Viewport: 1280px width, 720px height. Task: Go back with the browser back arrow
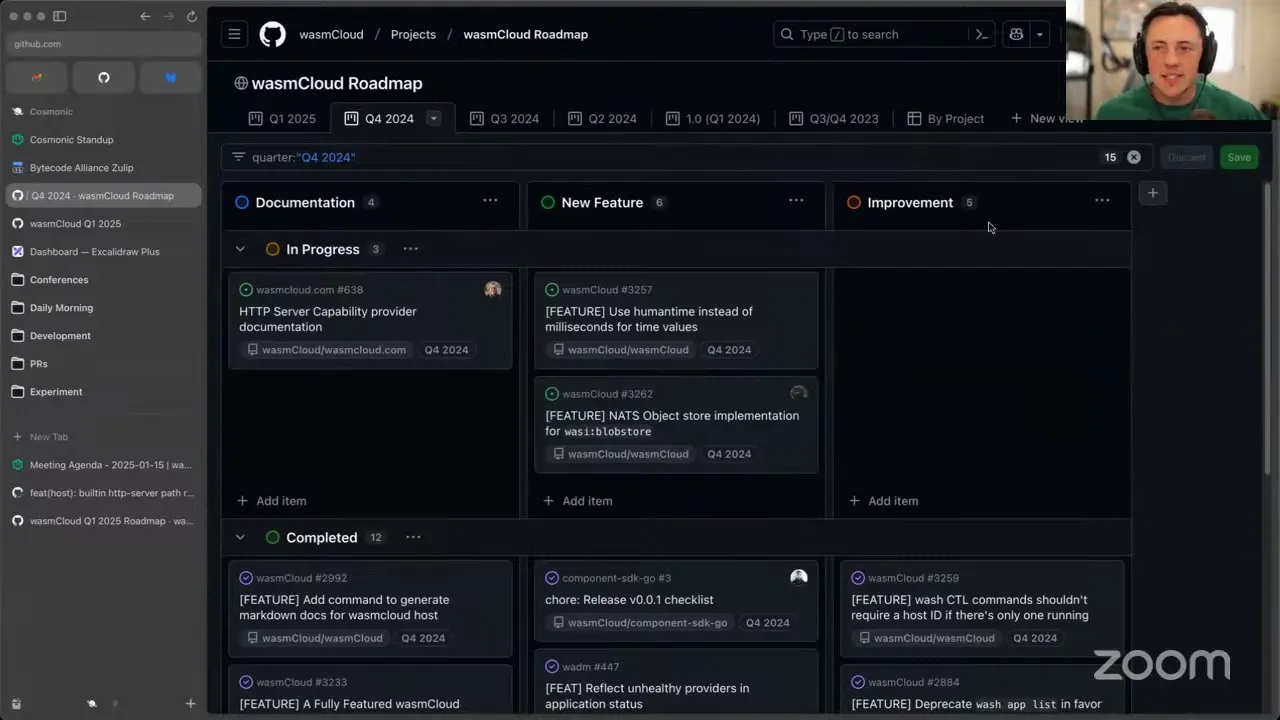point(145,16)
